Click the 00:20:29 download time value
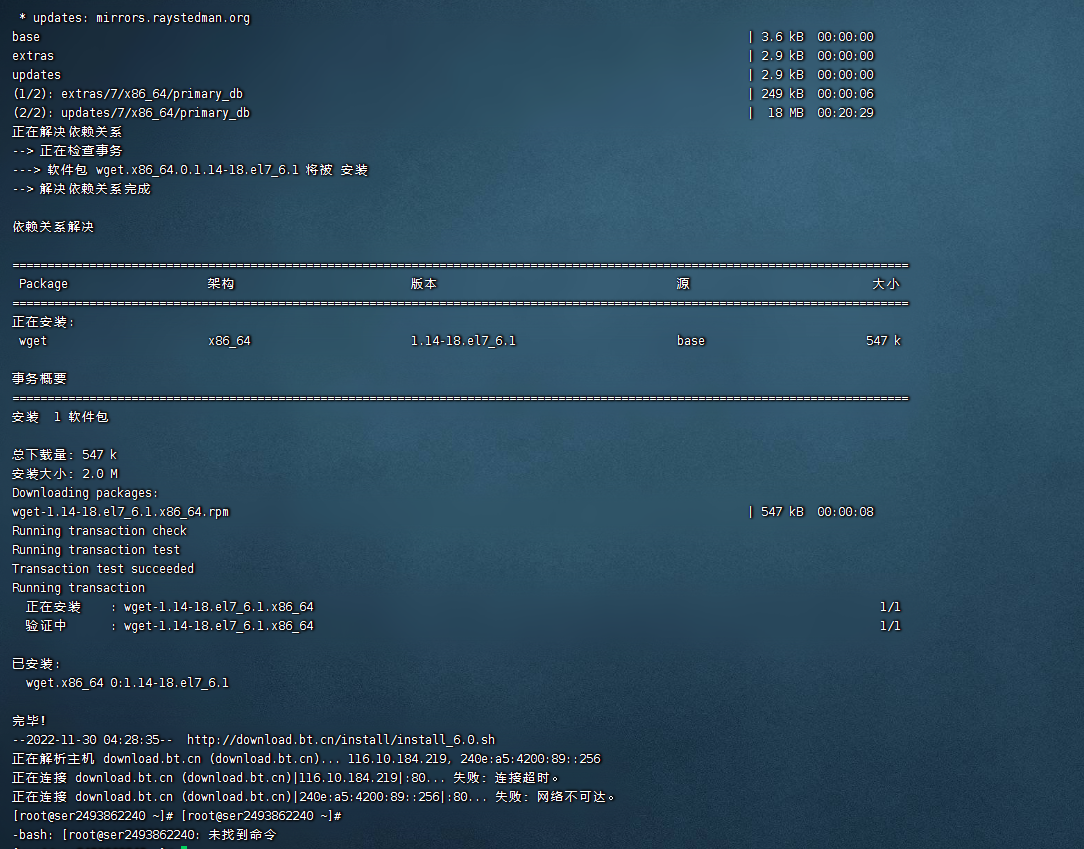Viewport: 1084px width, 849px height. [x=845, y=113]
